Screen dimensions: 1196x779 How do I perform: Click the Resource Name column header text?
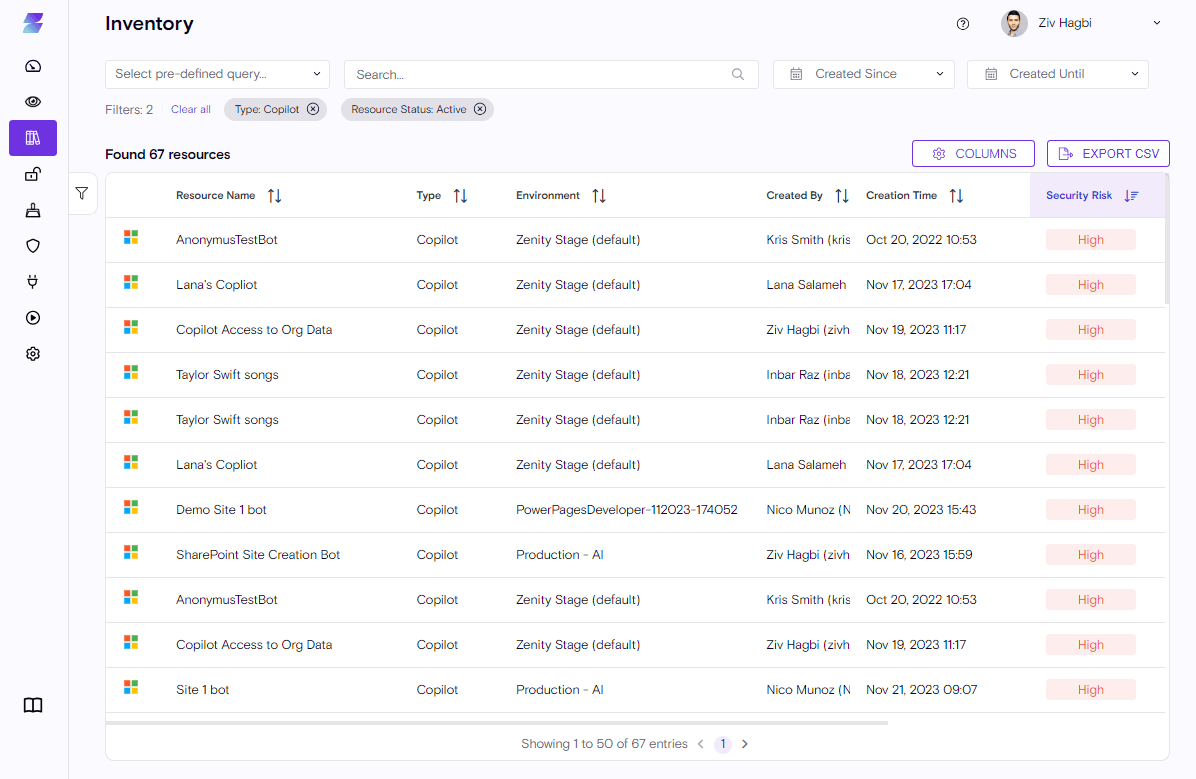216,195
